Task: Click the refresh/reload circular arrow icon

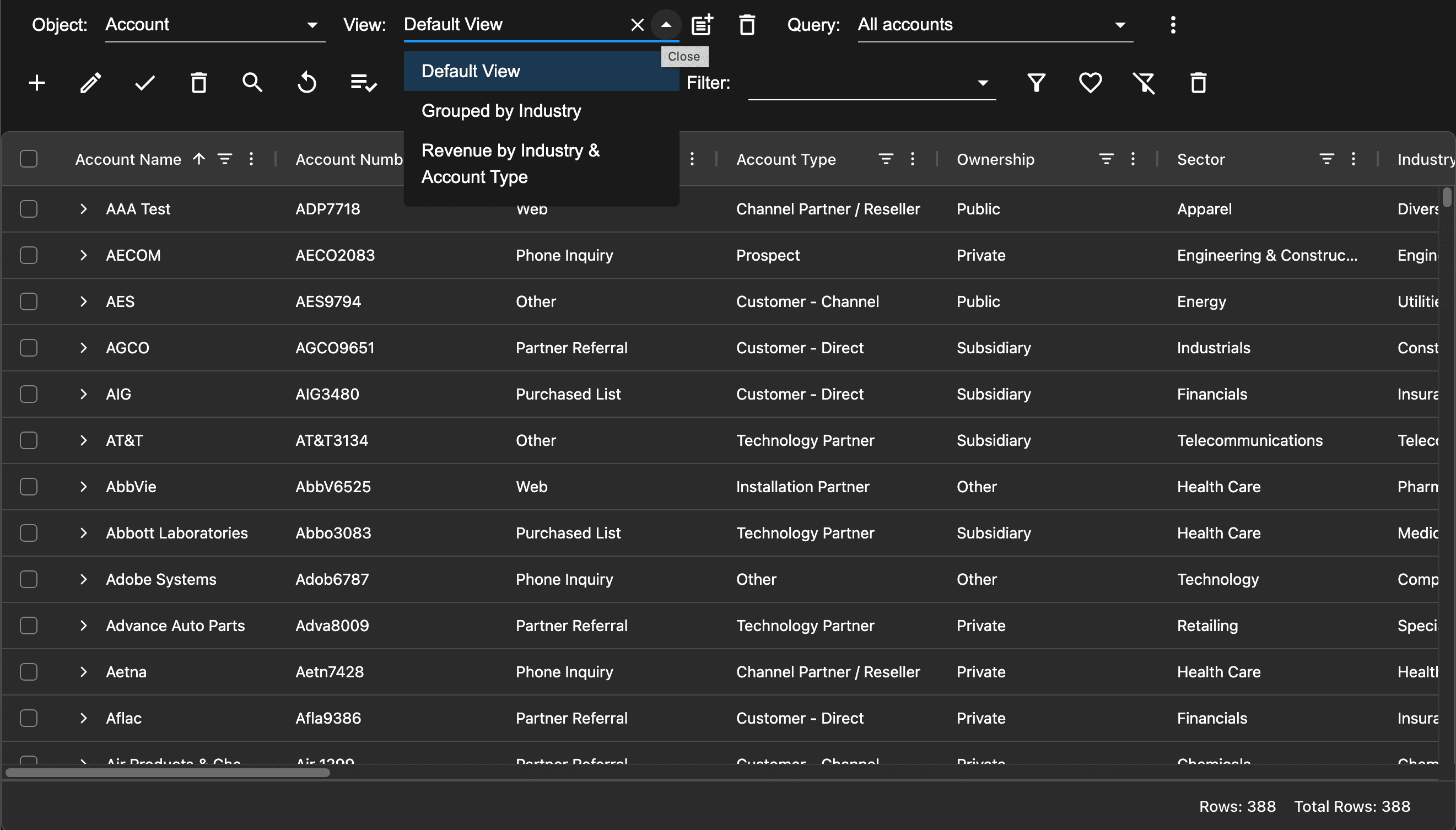Action: tap(306, 83)
